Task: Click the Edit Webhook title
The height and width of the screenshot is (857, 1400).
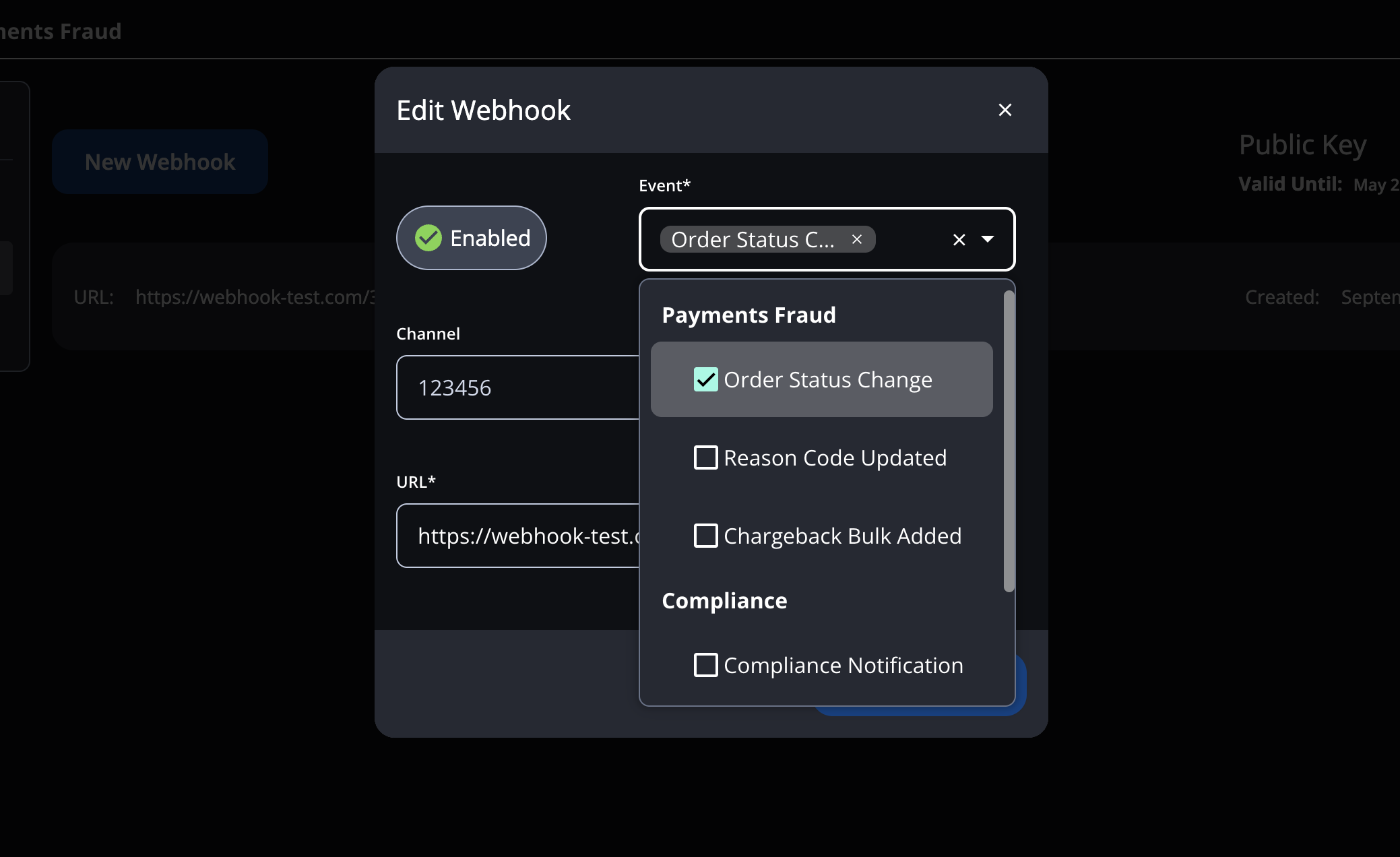Action: 483,110
